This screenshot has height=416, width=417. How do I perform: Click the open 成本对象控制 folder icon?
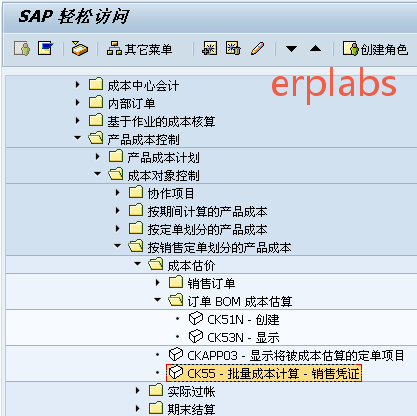[x=116, y=174]
